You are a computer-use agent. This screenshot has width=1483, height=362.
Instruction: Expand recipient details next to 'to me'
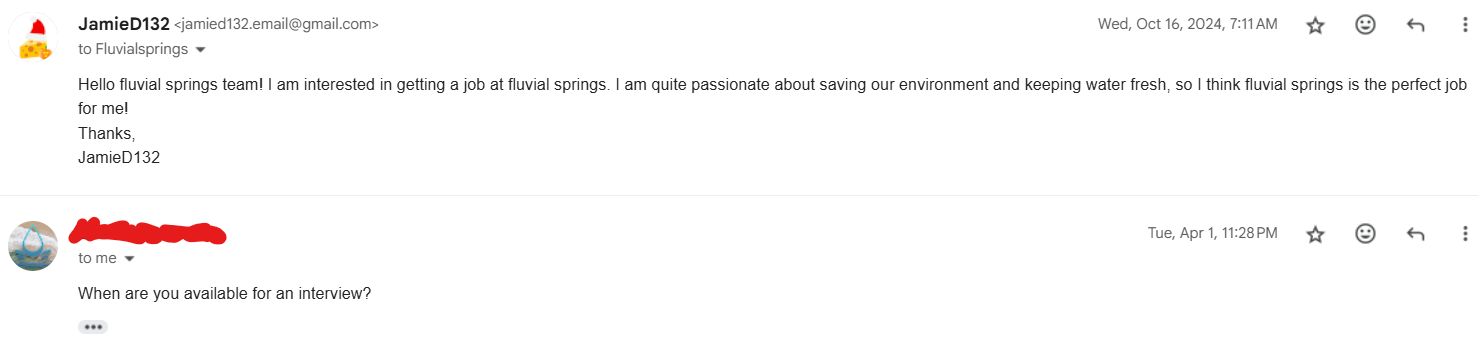click(x=129, y=259)
